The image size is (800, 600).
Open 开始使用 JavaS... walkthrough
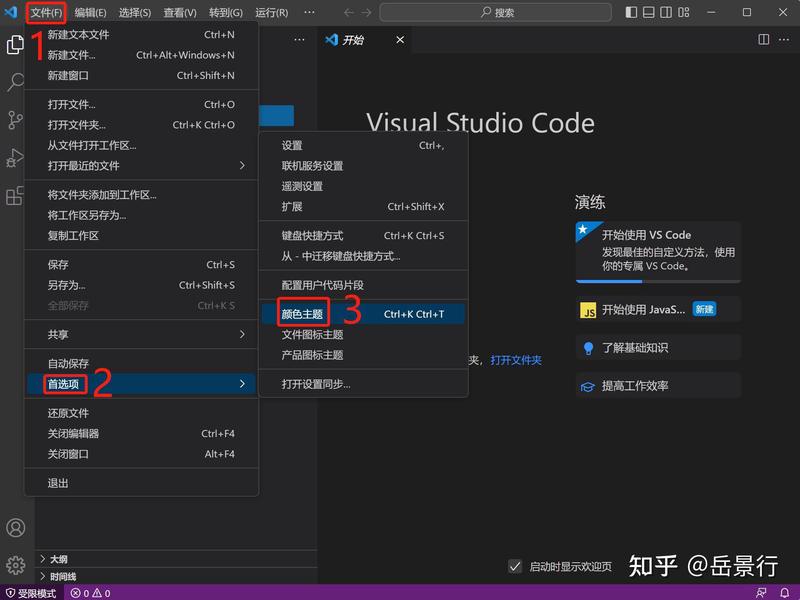coord(658,309)
